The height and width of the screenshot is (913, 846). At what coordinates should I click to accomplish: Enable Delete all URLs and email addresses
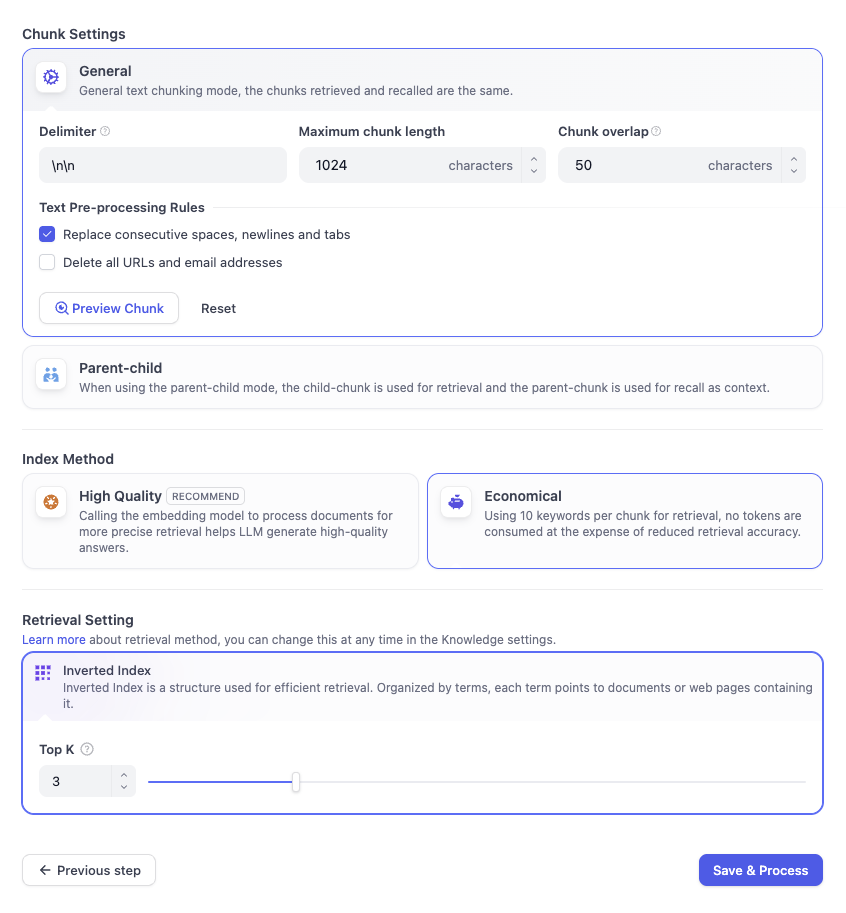click(x=47, y=263)
